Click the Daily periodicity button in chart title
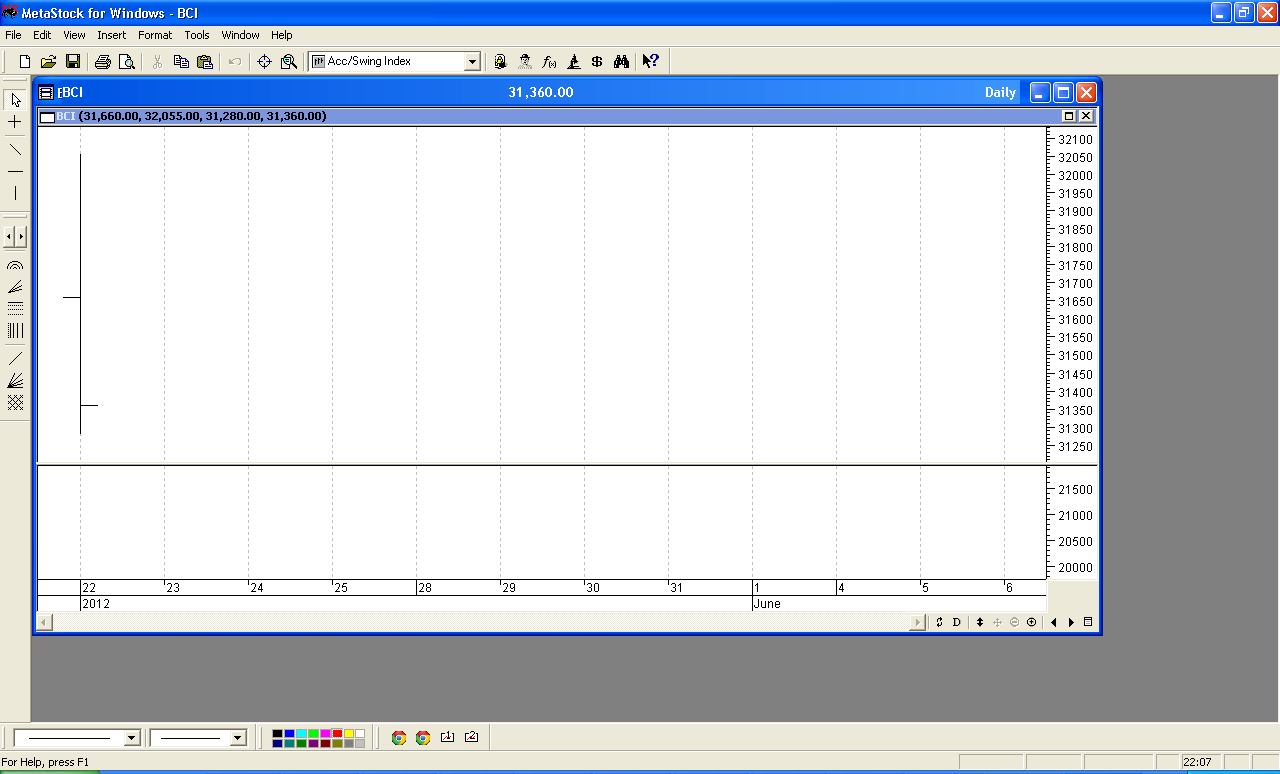The width and height of the screenshot is (1280, 774). coord(1000,92)
